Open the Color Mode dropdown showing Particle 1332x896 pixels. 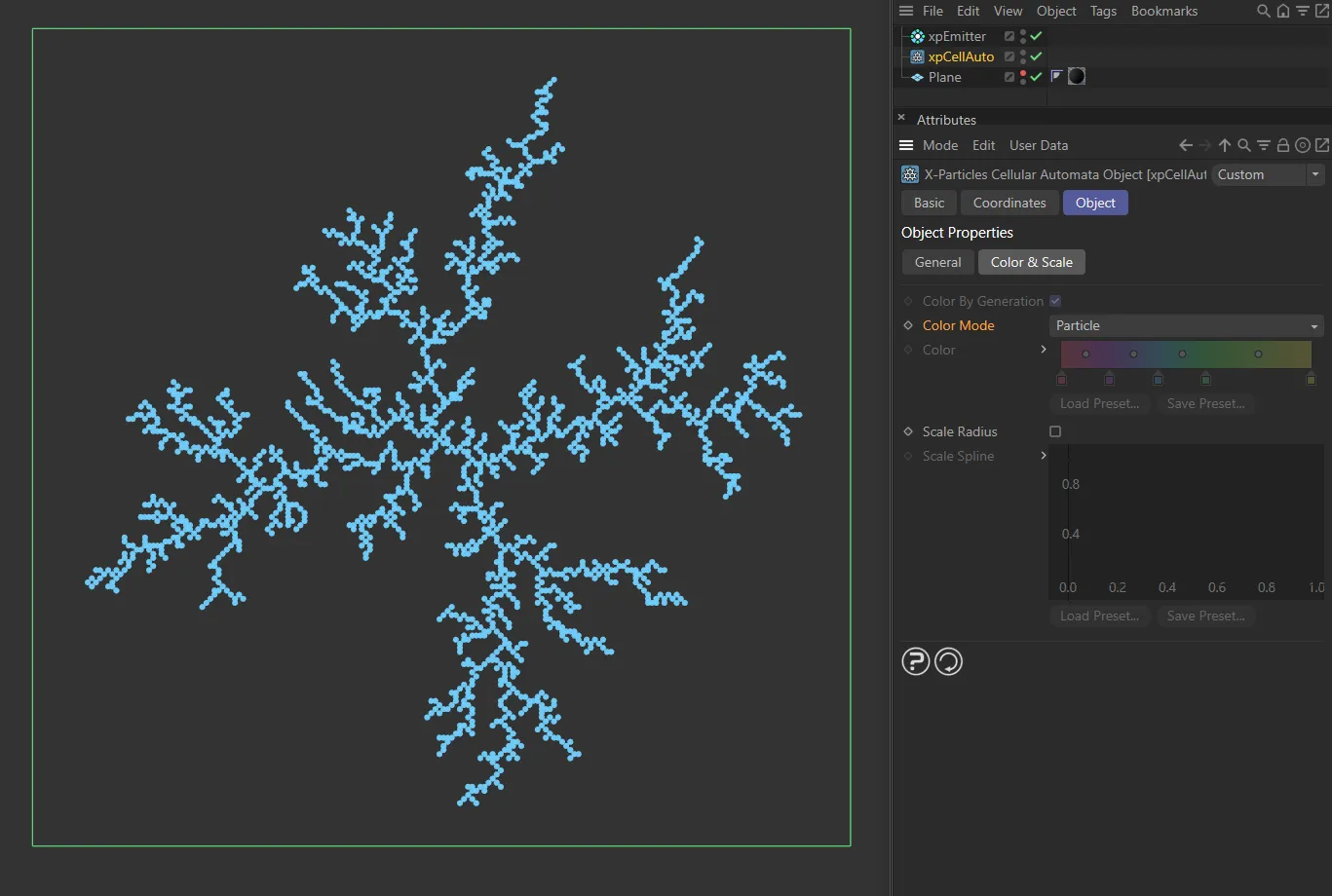click(1186, 325)
